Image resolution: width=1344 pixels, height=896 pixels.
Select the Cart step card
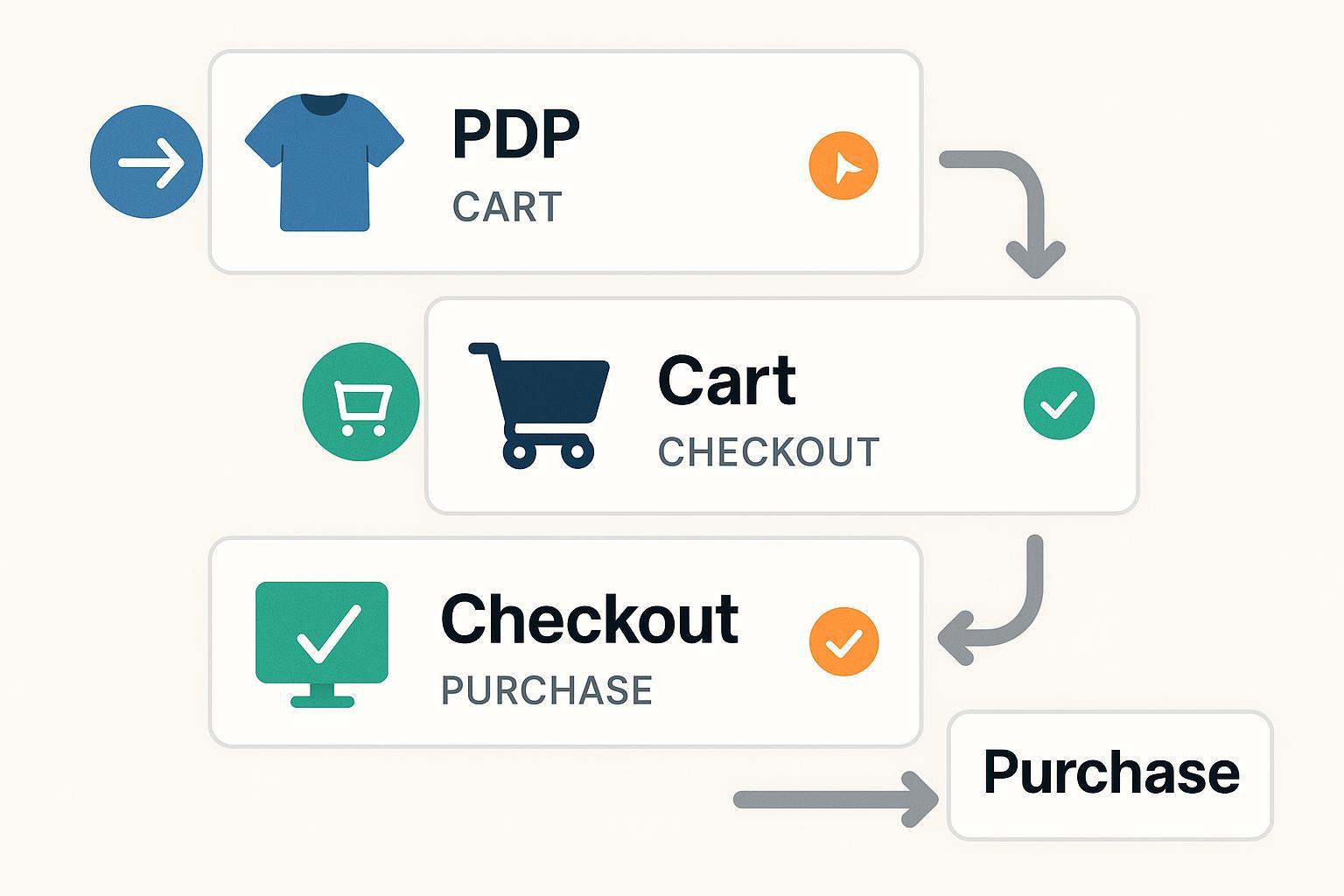(781, 405)
